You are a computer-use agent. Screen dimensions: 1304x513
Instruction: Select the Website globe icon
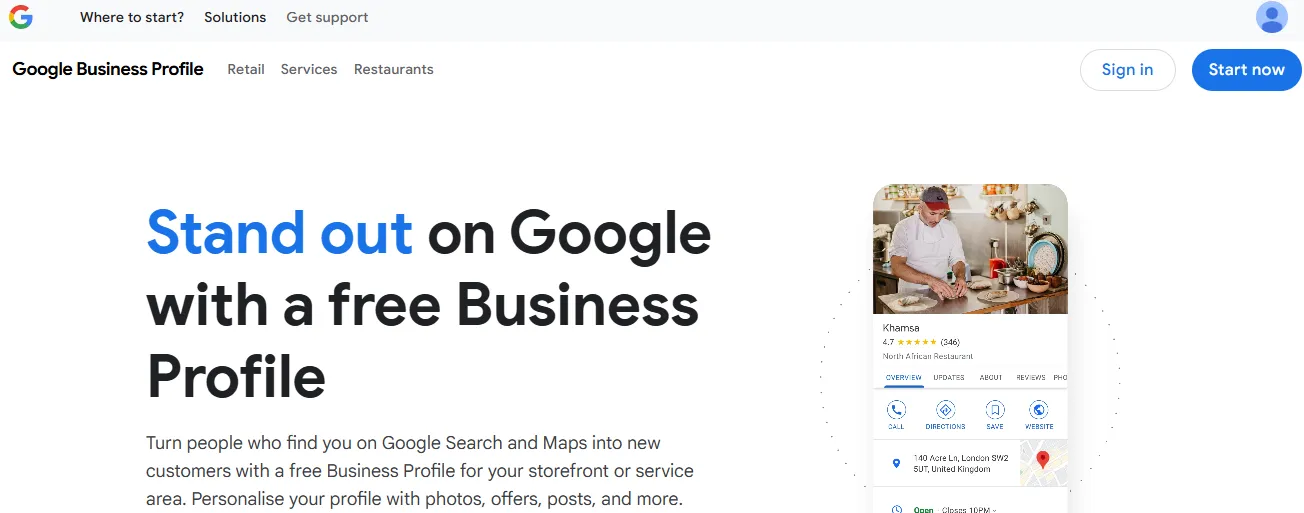[x=1039, y=410]
